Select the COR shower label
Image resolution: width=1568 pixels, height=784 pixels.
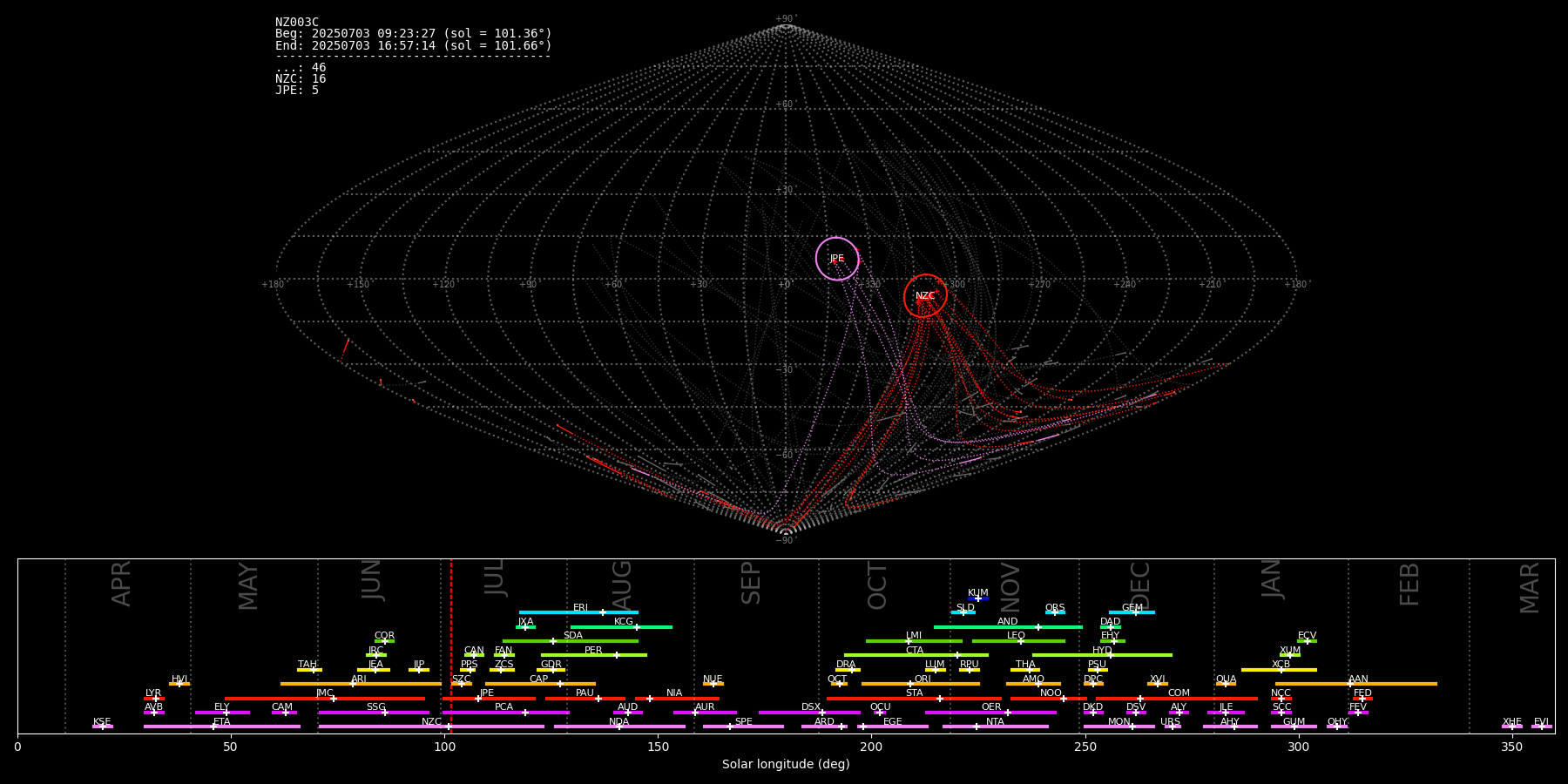(x=385, y=636)
